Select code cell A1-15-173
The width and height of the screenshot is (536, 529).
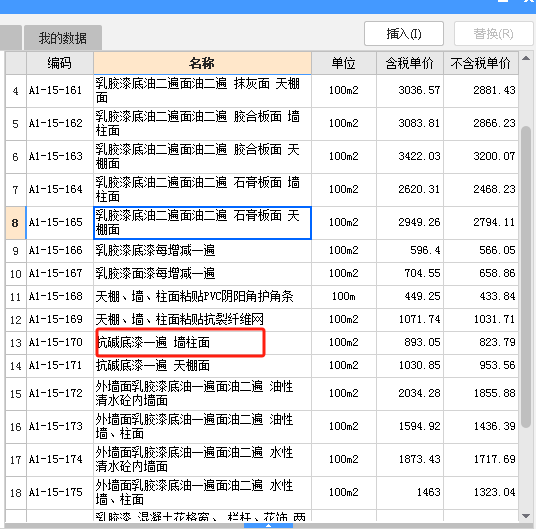[60, 426]
